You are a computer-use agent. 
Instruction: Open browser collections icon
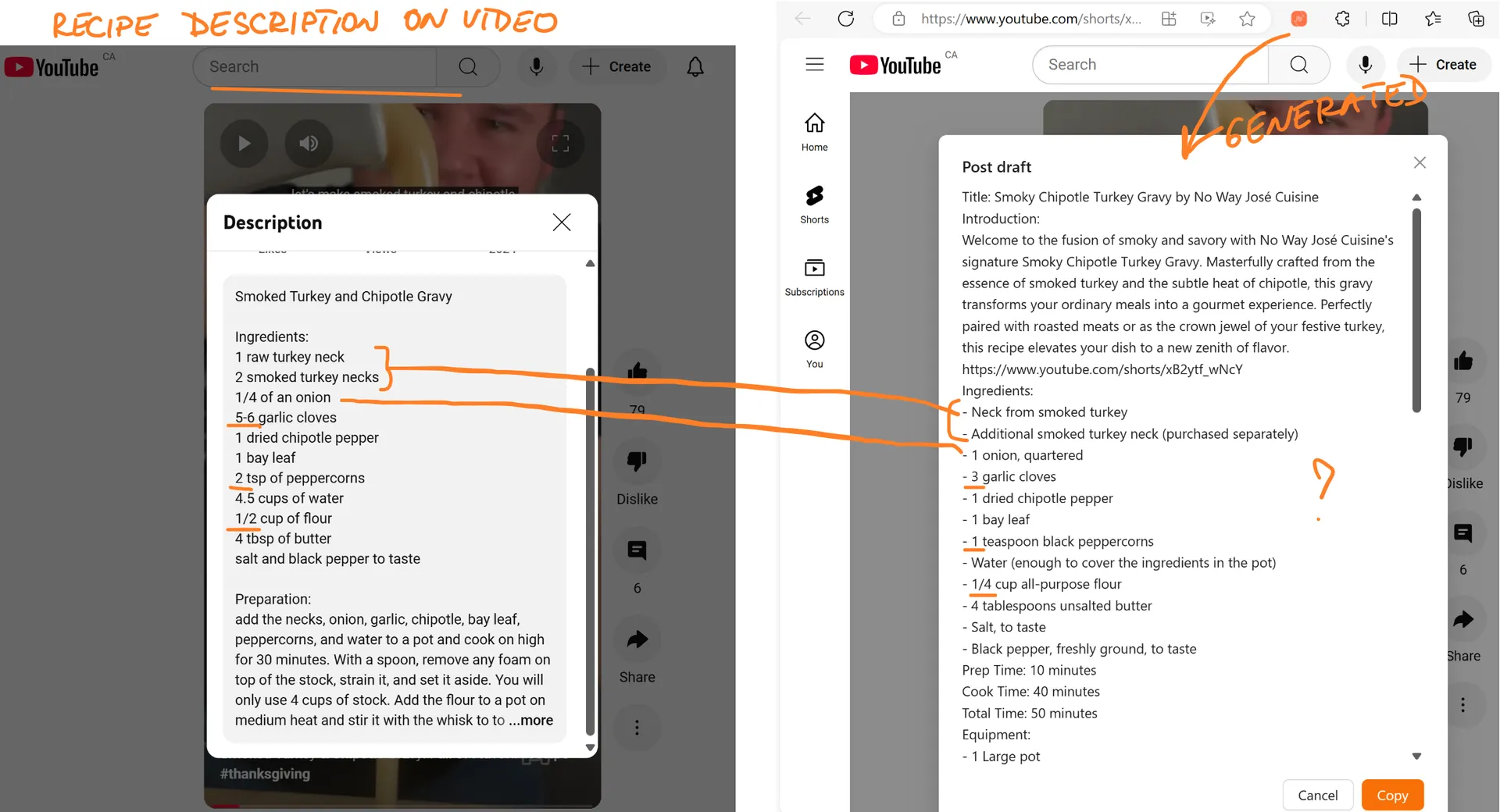pyautogui.click(x=1476, y=19)
